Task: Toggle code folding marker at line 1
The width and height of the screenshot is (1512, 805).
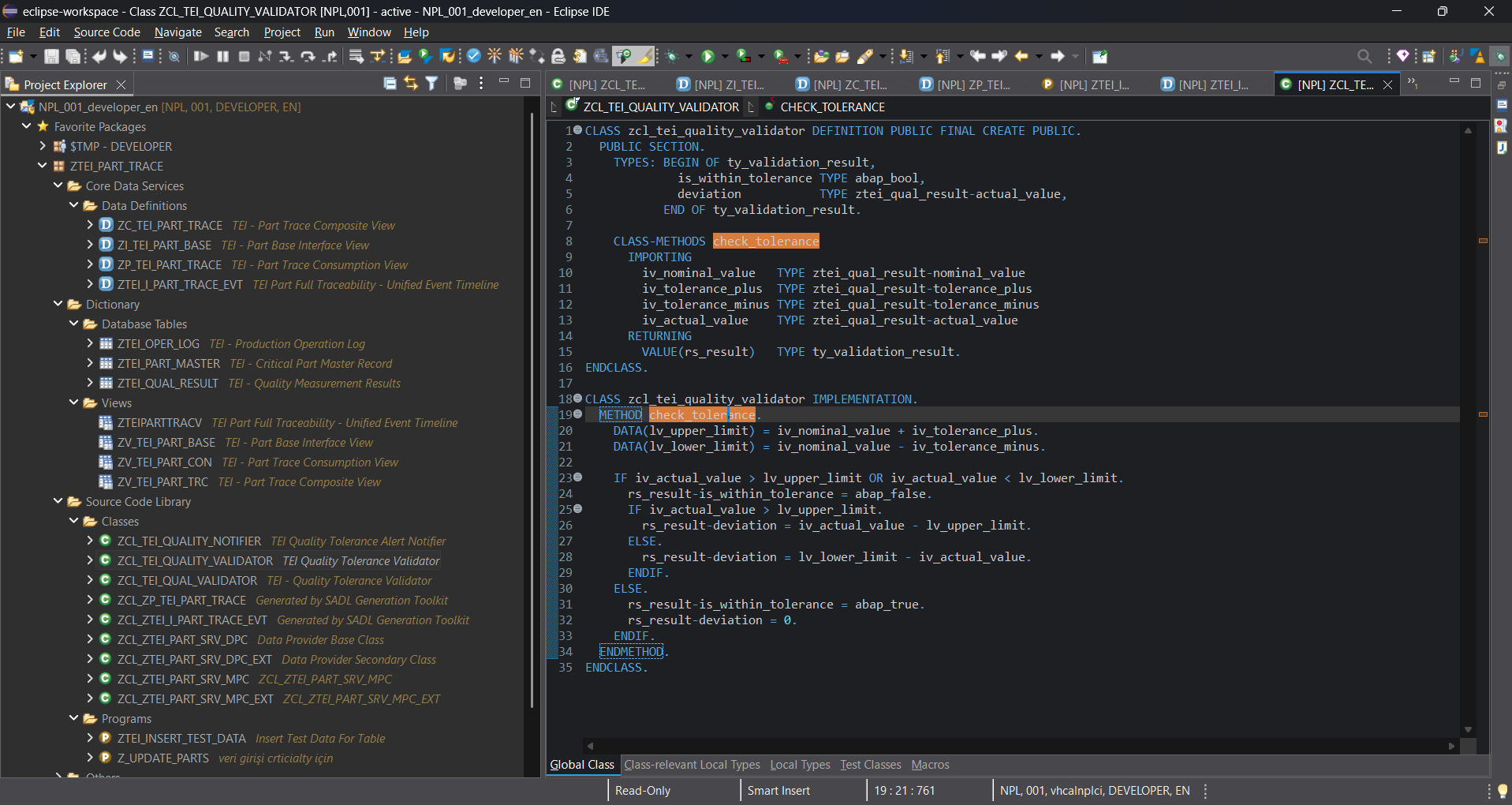Action: 578,130
